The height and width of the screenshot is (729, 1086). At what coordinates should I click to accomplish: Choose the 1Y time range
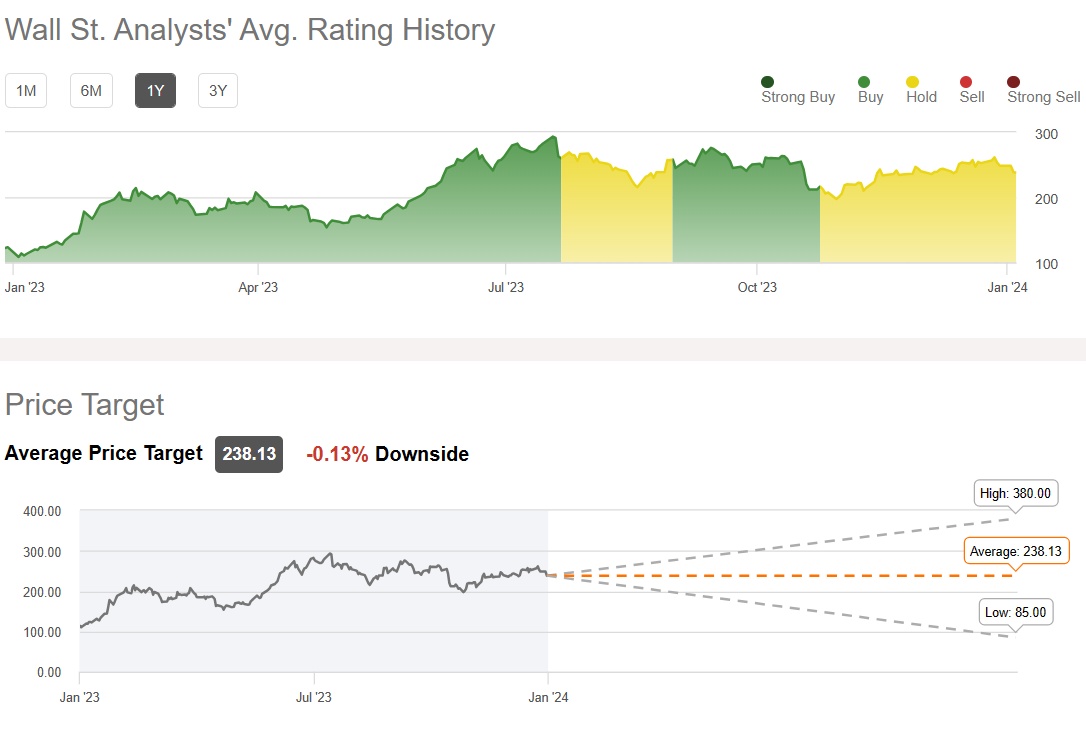coord(155,91)
